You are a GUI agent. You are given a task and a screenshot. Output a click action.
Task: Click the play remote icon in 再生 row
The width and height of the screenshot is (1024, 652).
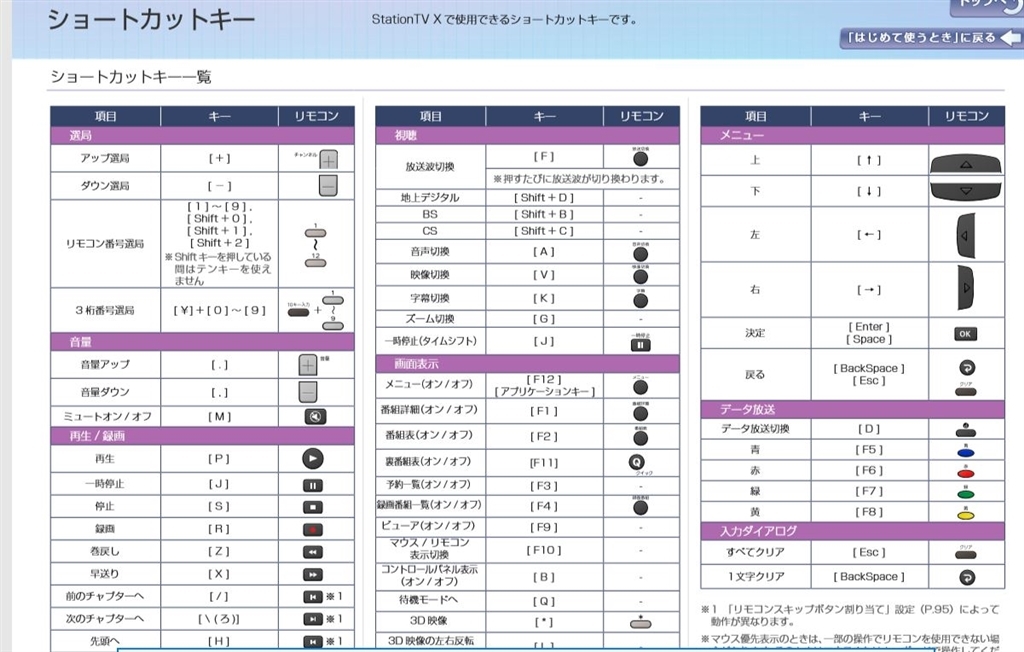coord(313,459)
